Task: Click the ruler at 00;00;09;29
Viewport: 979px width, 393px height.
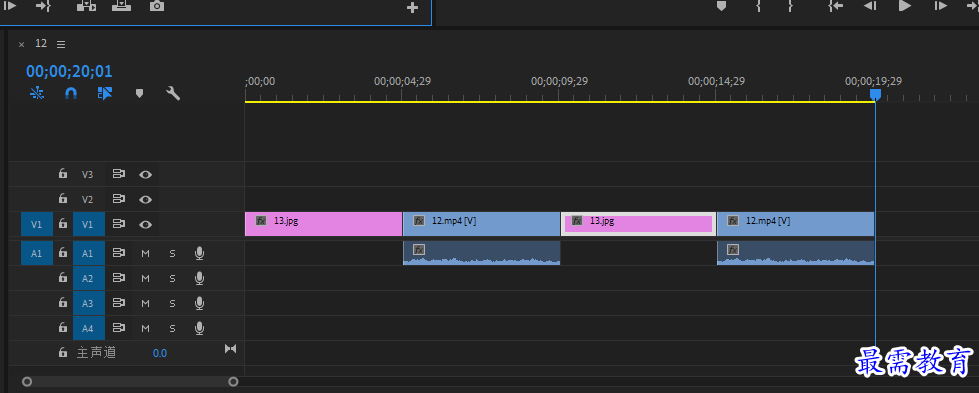Action: pos(559,81)
